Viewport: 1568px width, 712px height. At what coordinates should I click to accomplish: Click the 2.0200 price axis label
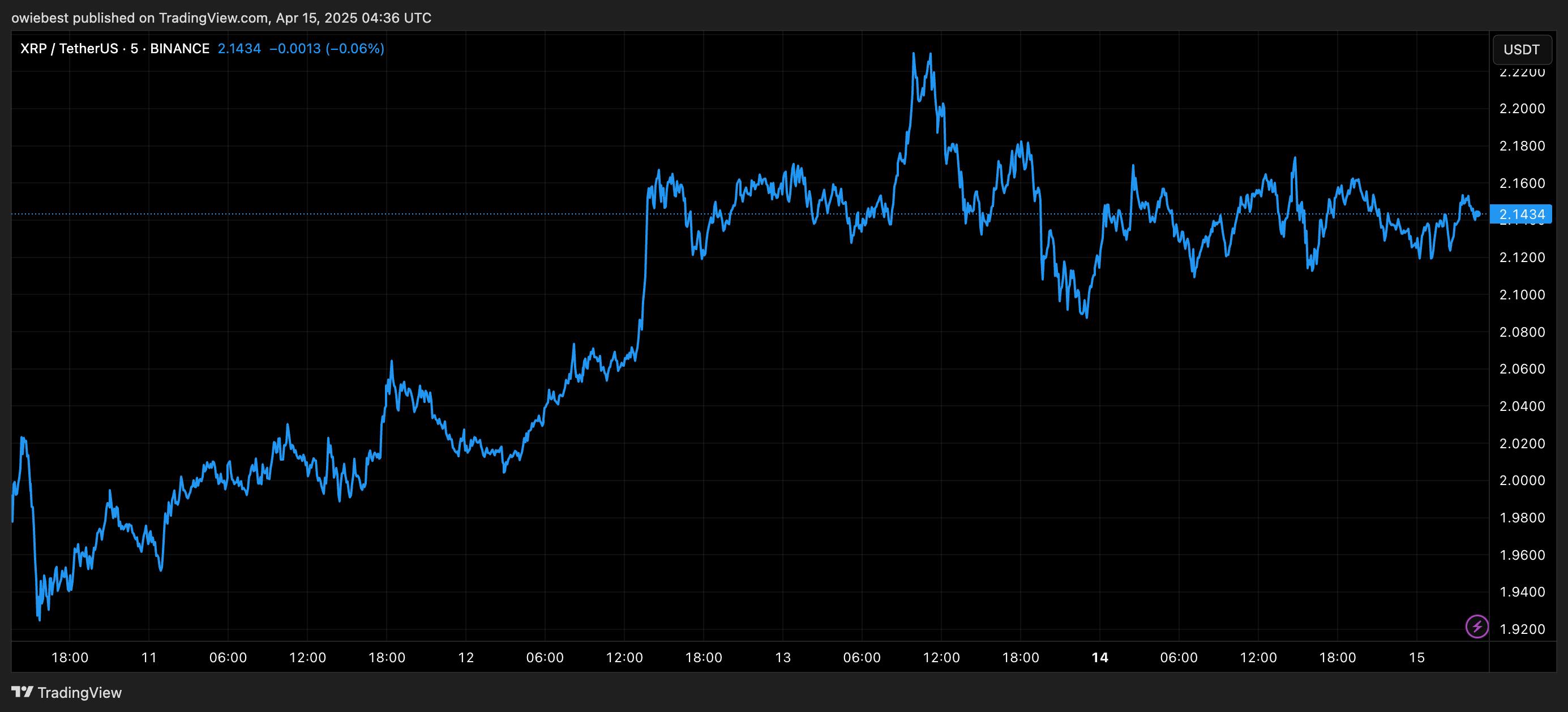(x=1522, y=443)
